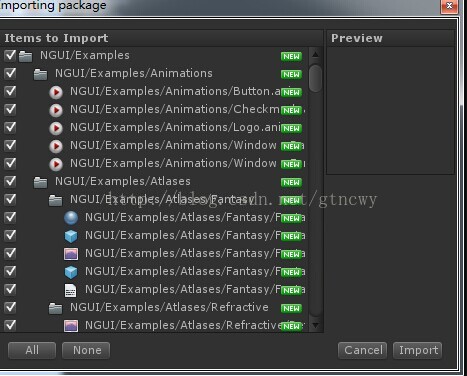Toggle checkbox for the Refractive texture row
This screenshot has height=376, width=467.
[10, 325]
